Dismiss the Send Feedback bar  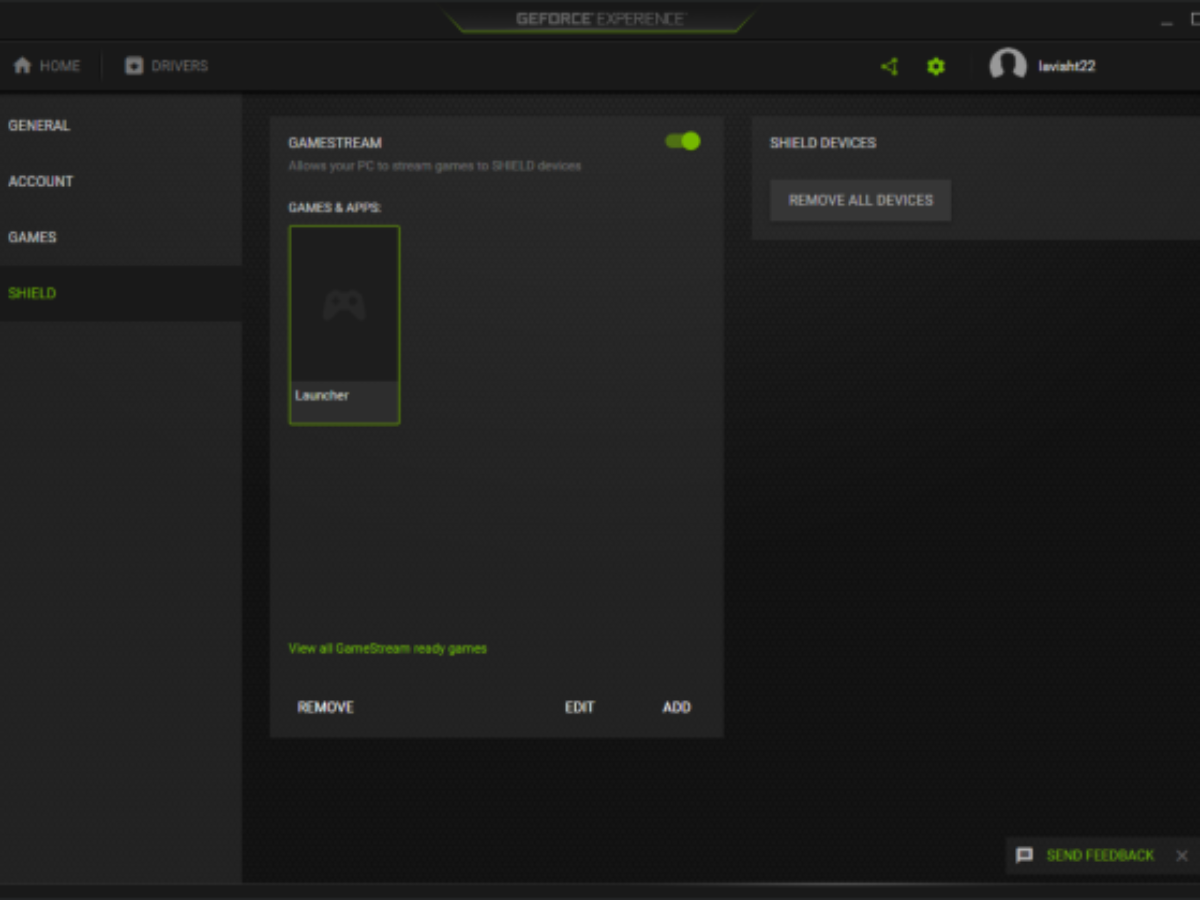point(1182,856)
